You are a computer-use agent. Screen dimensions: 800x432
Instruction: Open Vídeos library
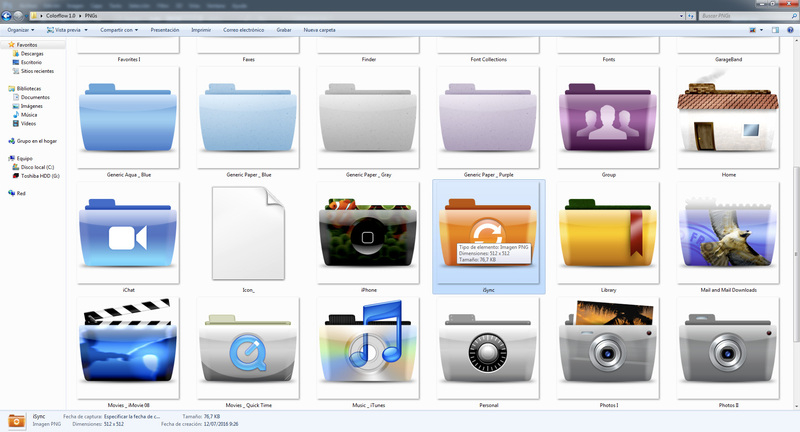(28, 123)
